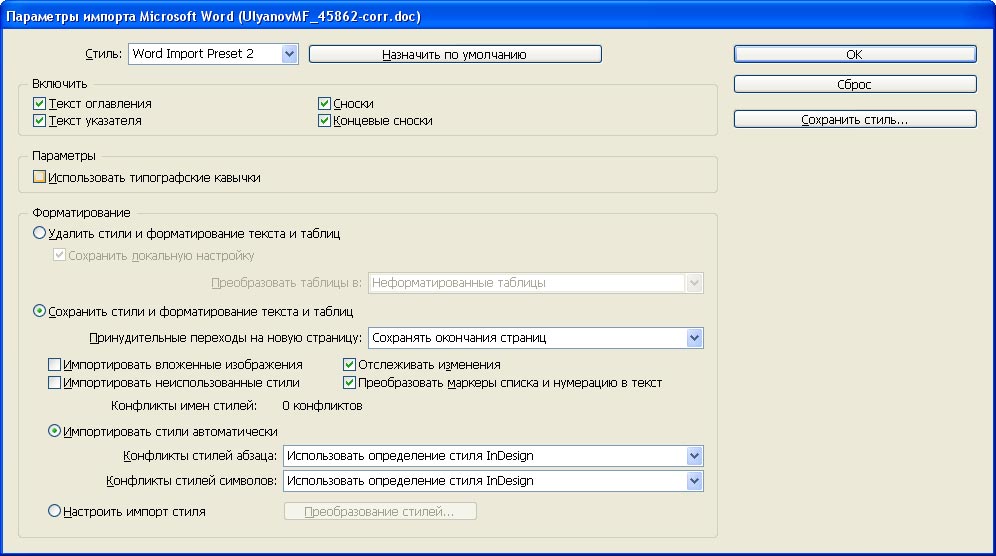
Task: Uncheck the Текст оглавления checkbox
Action: tap(39, 104)
